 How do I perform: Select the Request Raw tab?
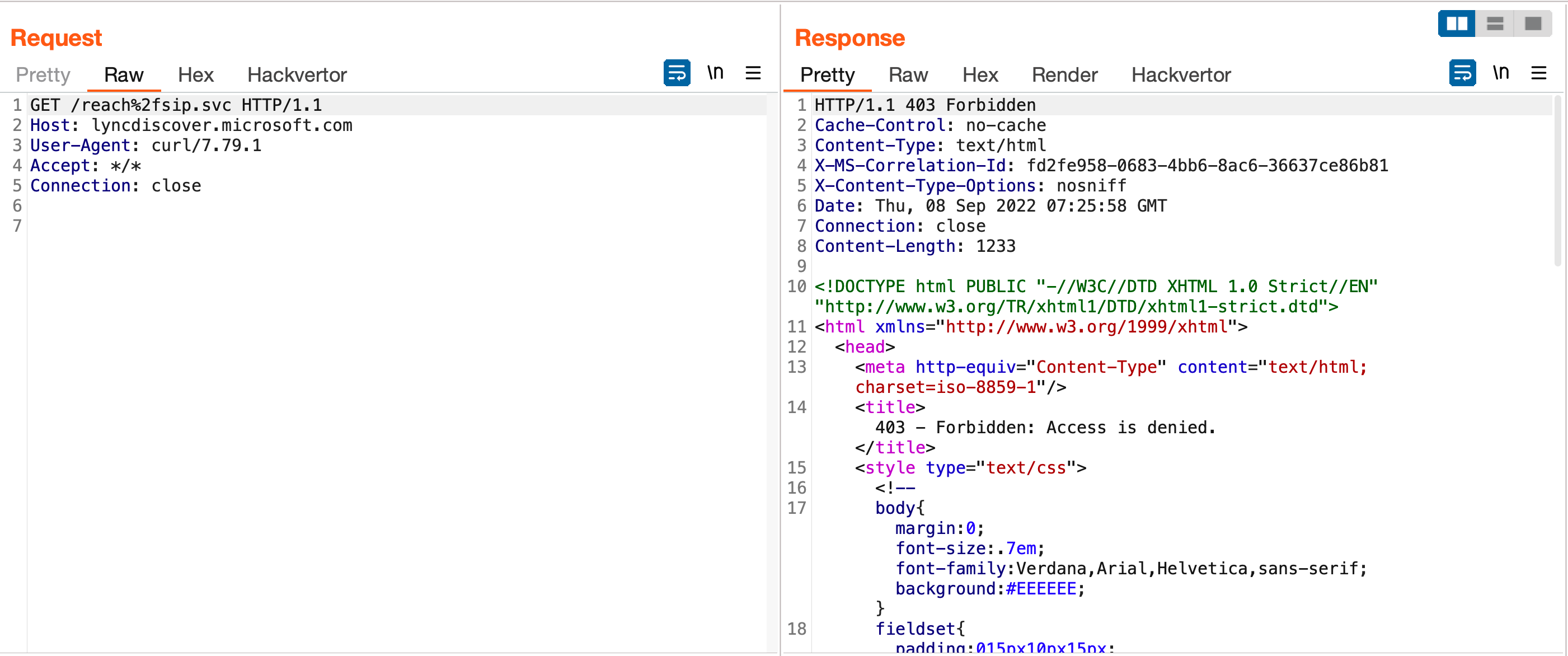(x=124, y=75)
